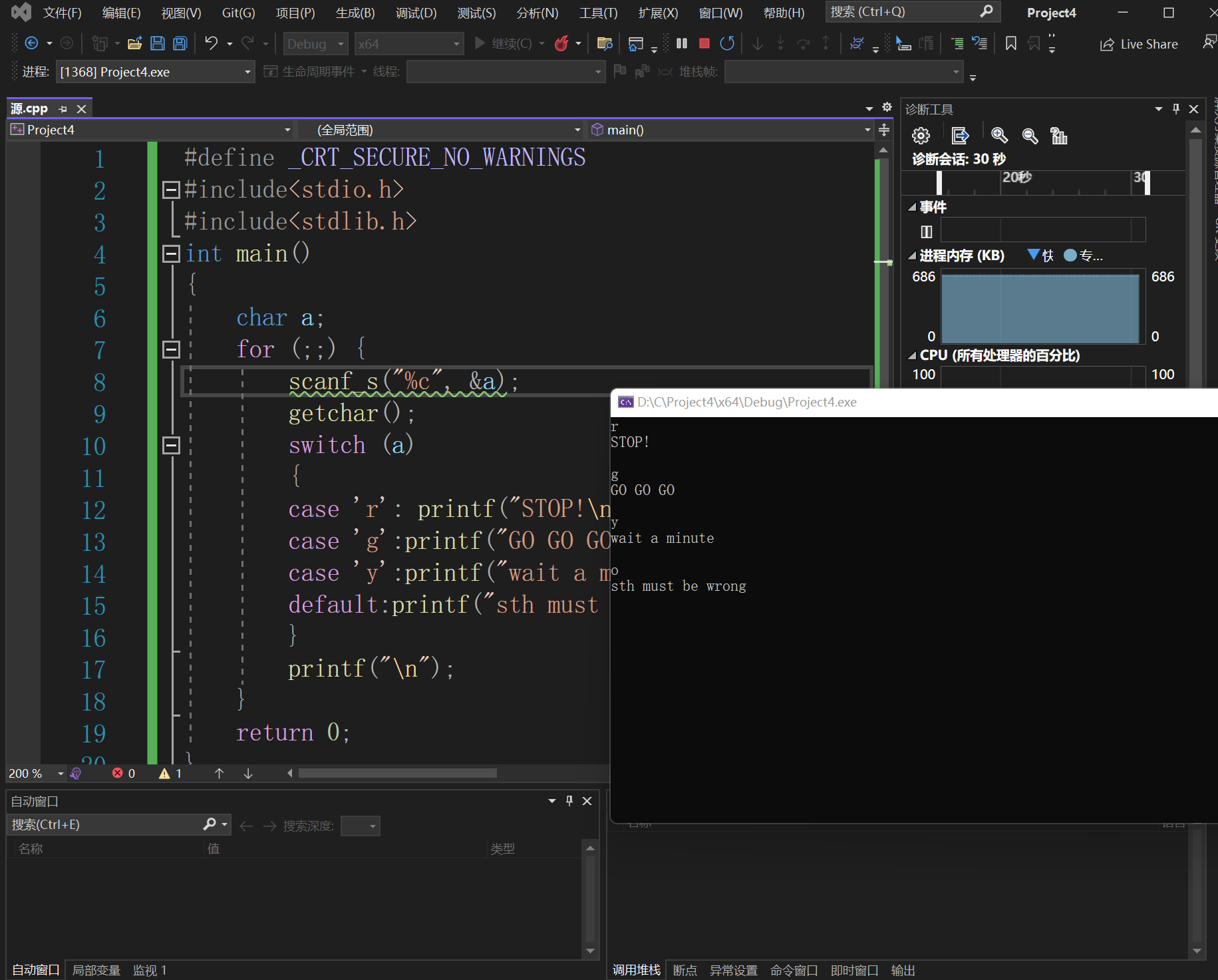Click the 继续(C) continue button
This screenshot has height=980, width=1218.
point(504,44)
